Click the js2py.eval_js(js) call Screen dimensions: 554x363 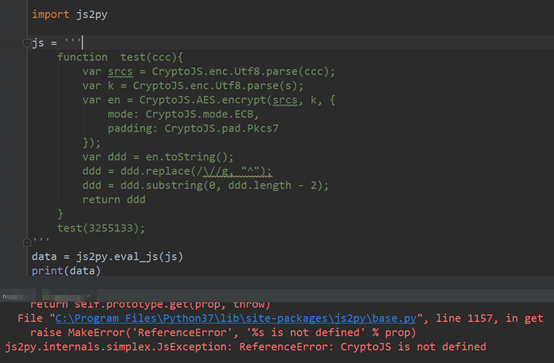tap(130, 257)
